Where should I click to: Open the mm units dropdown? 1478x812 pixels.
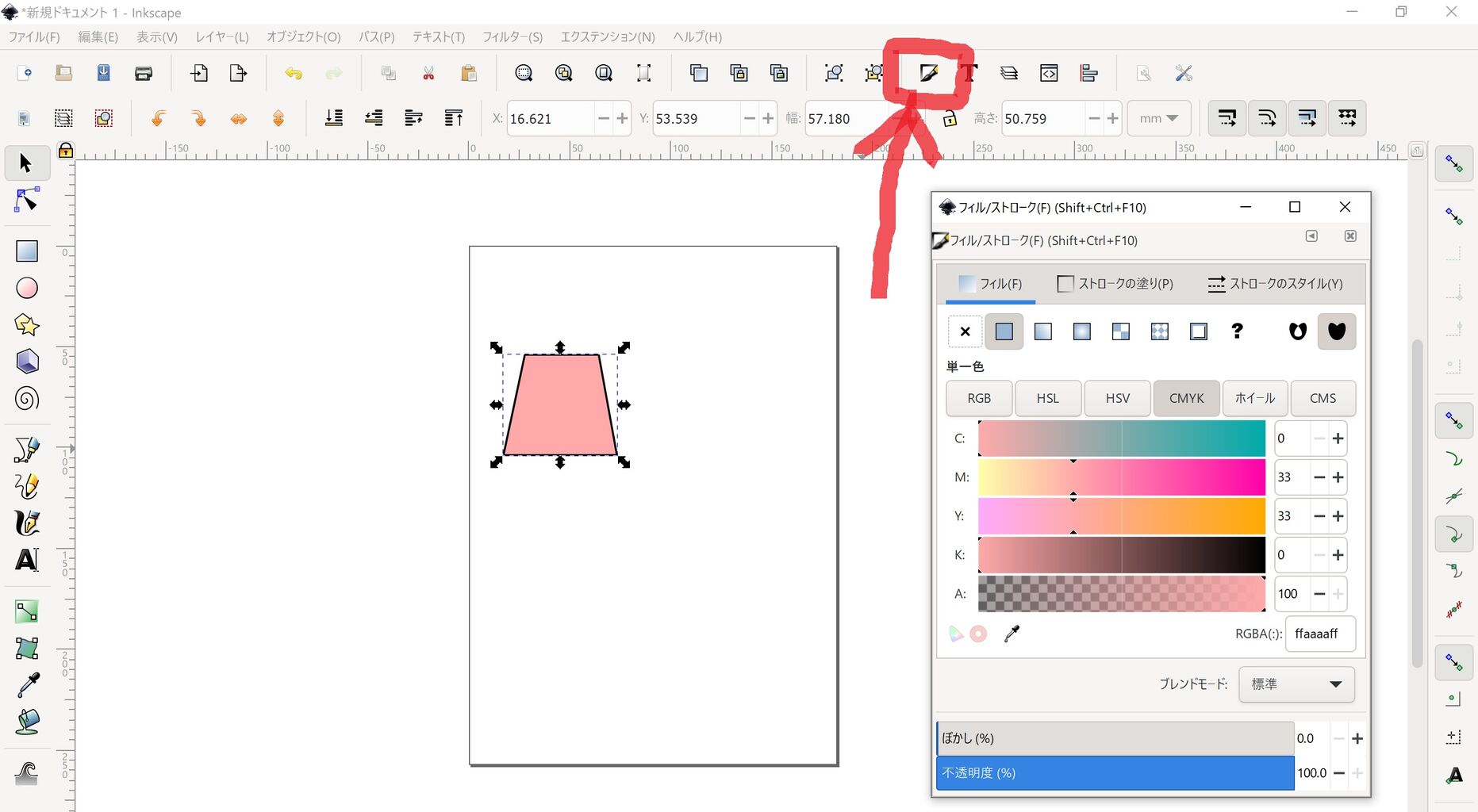click(x=1158, y=119)
